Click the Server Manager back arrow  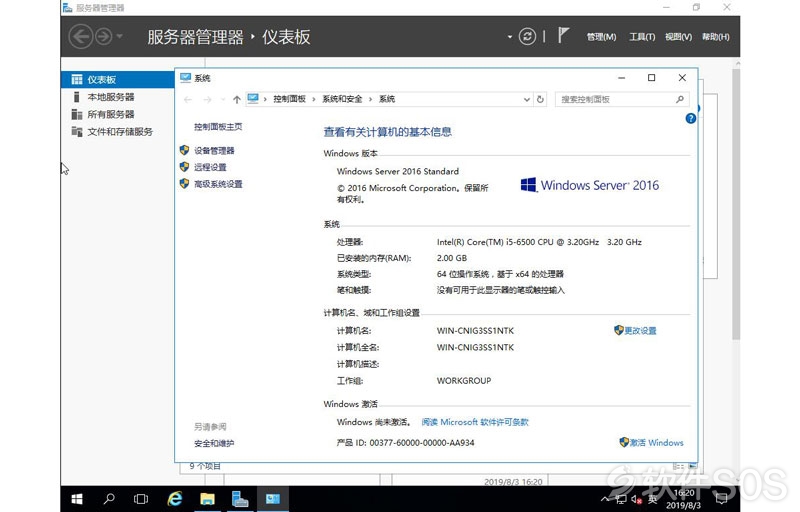(81, 37)
